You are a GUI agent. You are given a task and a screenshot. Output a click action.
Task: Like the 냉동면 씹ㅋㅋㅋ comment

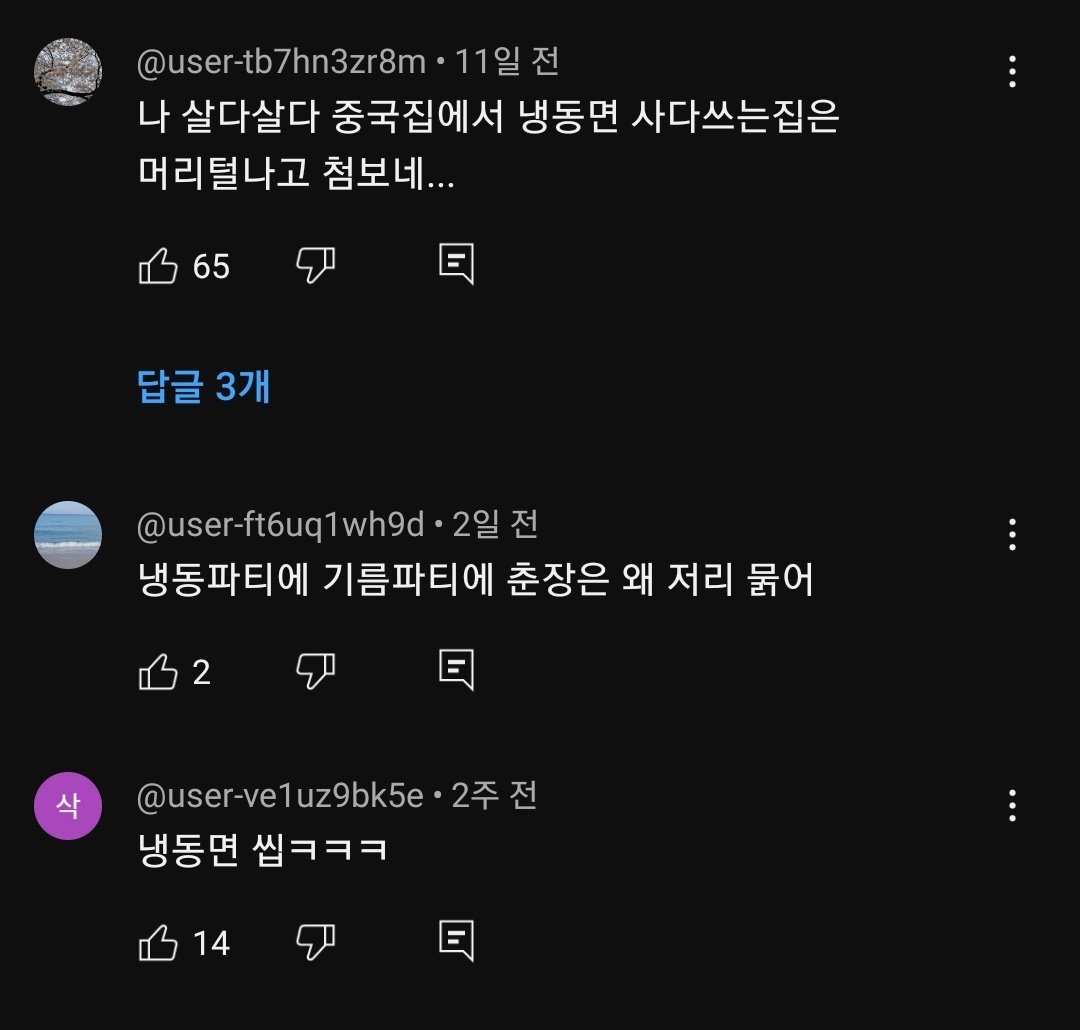click(x=160, y=941)
